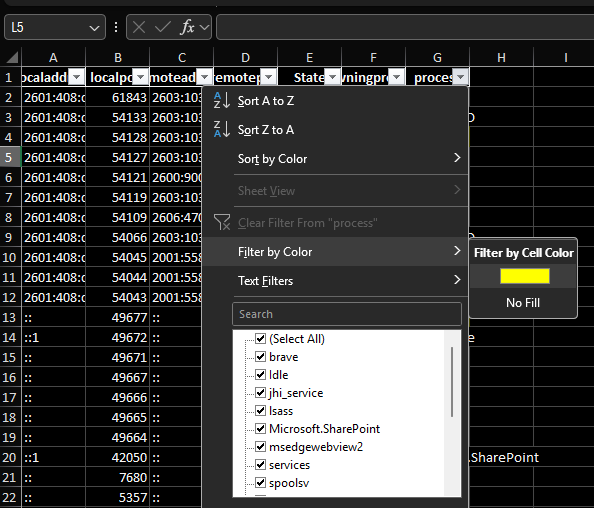The image size is (594, 508).
Task: Open the Sort by Color submenu
Action: point(336,159)
